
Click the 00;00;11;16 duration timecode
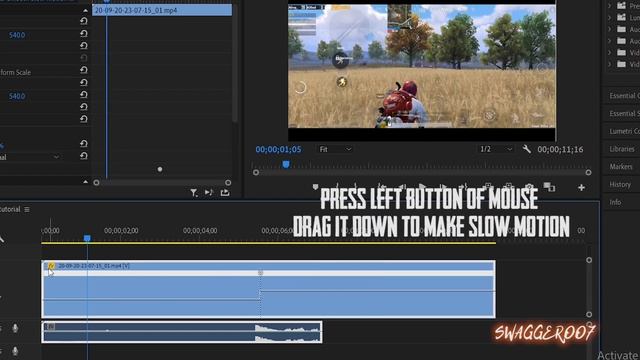tap(560, 149)
